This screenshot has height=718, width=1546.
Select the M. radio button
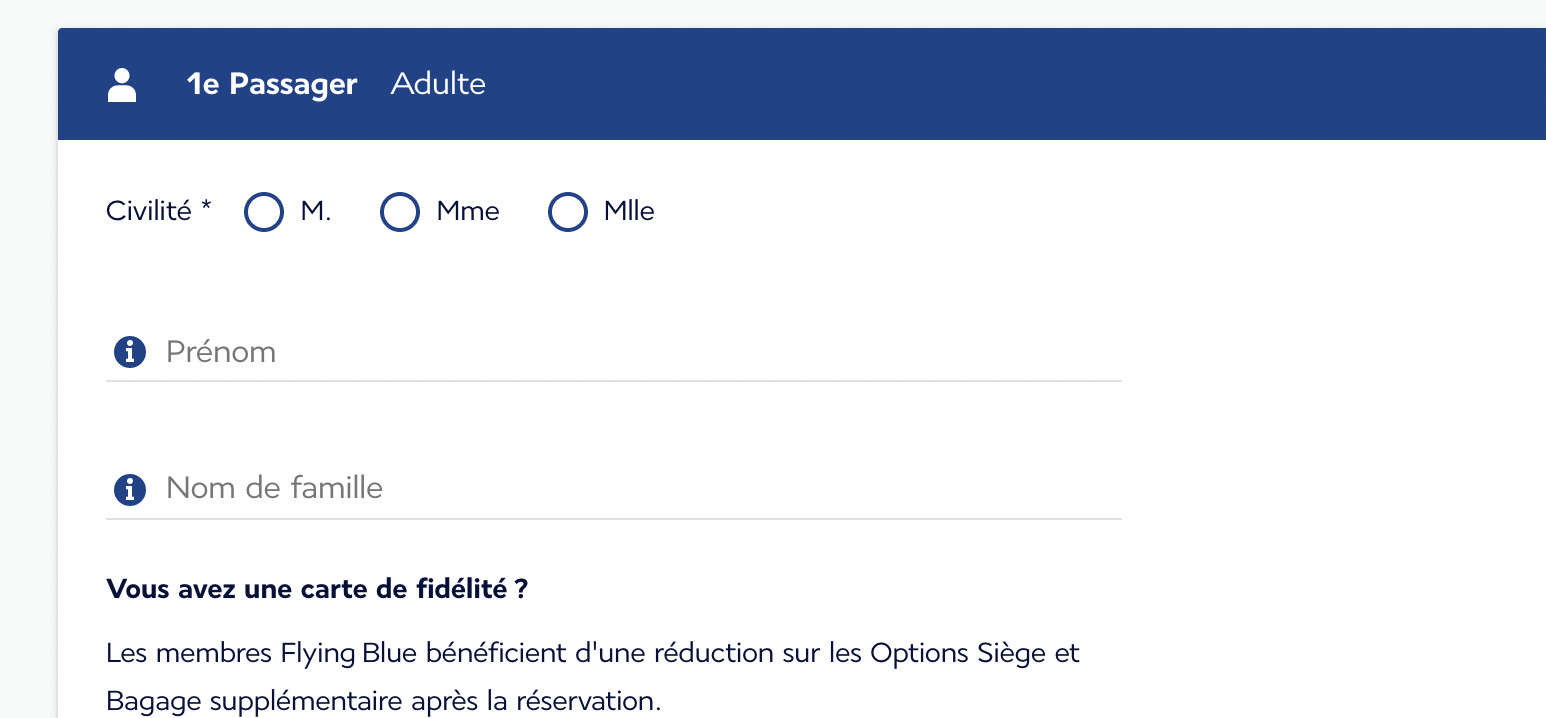coord(264,212)
